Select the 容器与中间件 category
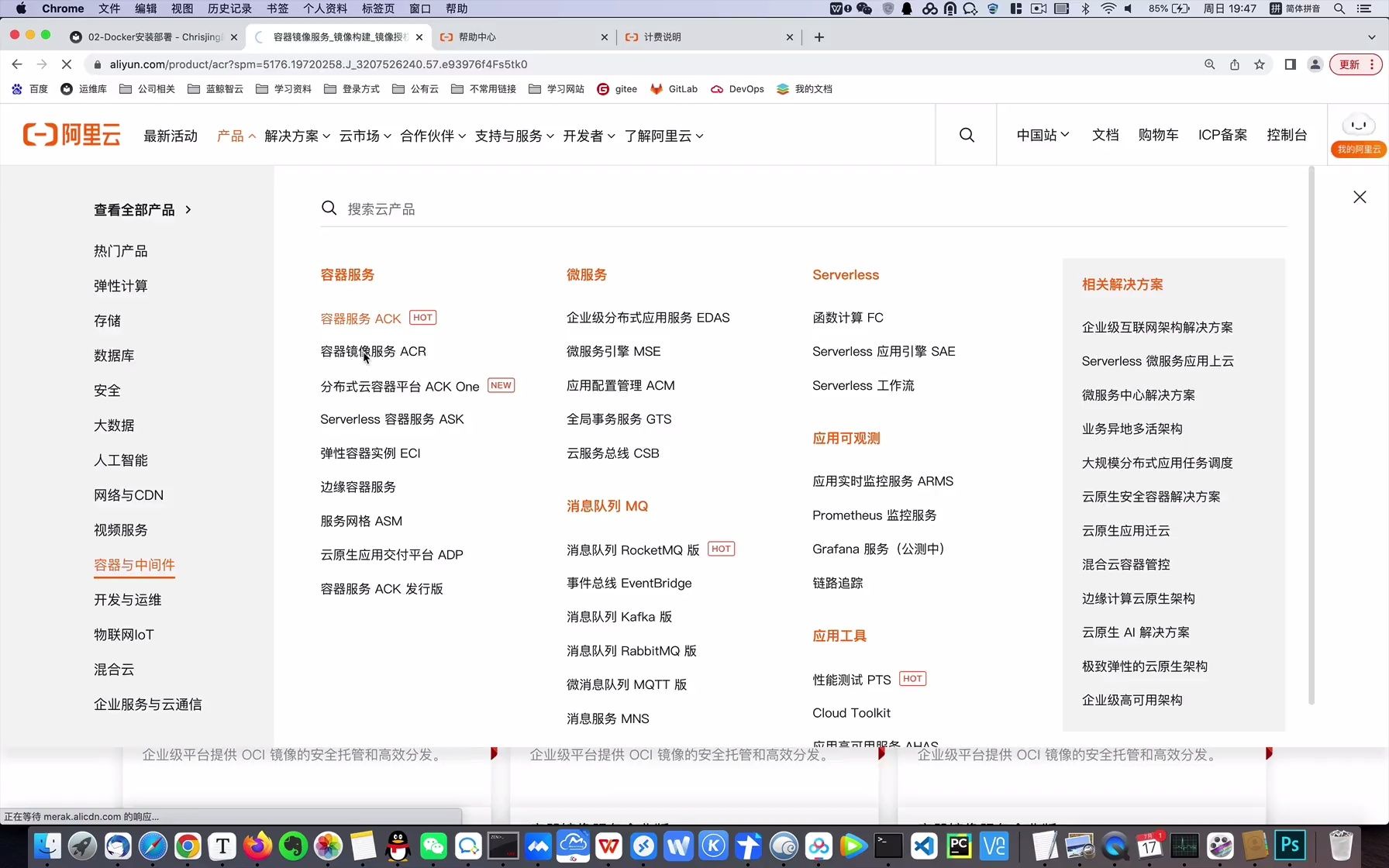The height and width of the screenshot is (868, 1389). pos(134,565)
